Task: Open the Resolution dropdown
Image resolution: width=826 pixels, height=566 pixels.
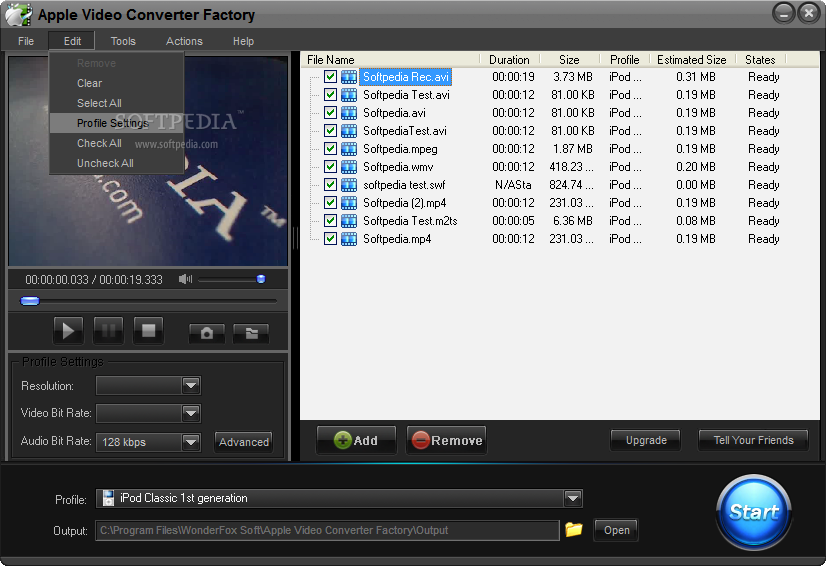Action: pyautogui.click(x=191, y=386)
